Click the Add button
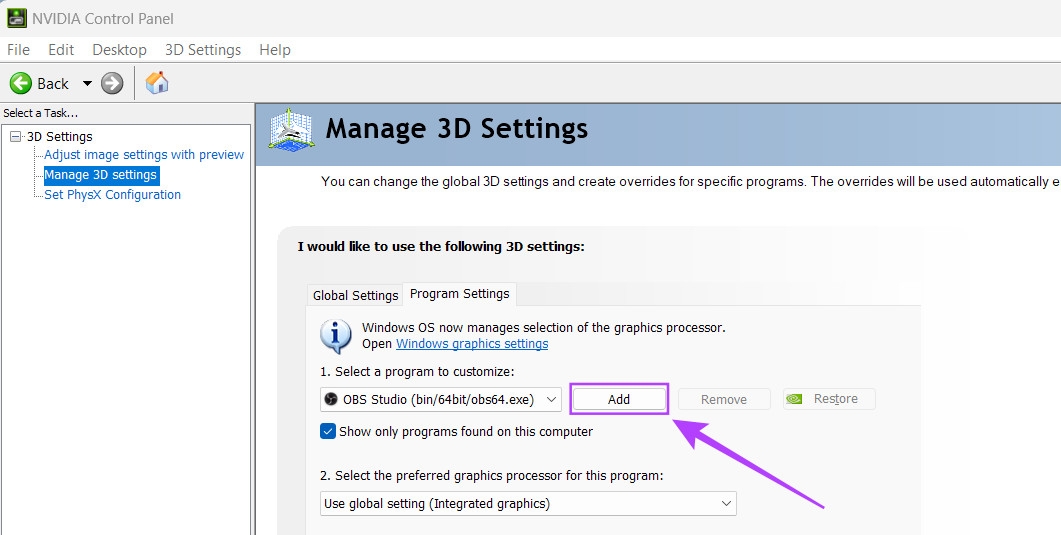The height and width of the screenshot is (535, 1061). pyautogui.click(x=619, y=399)
